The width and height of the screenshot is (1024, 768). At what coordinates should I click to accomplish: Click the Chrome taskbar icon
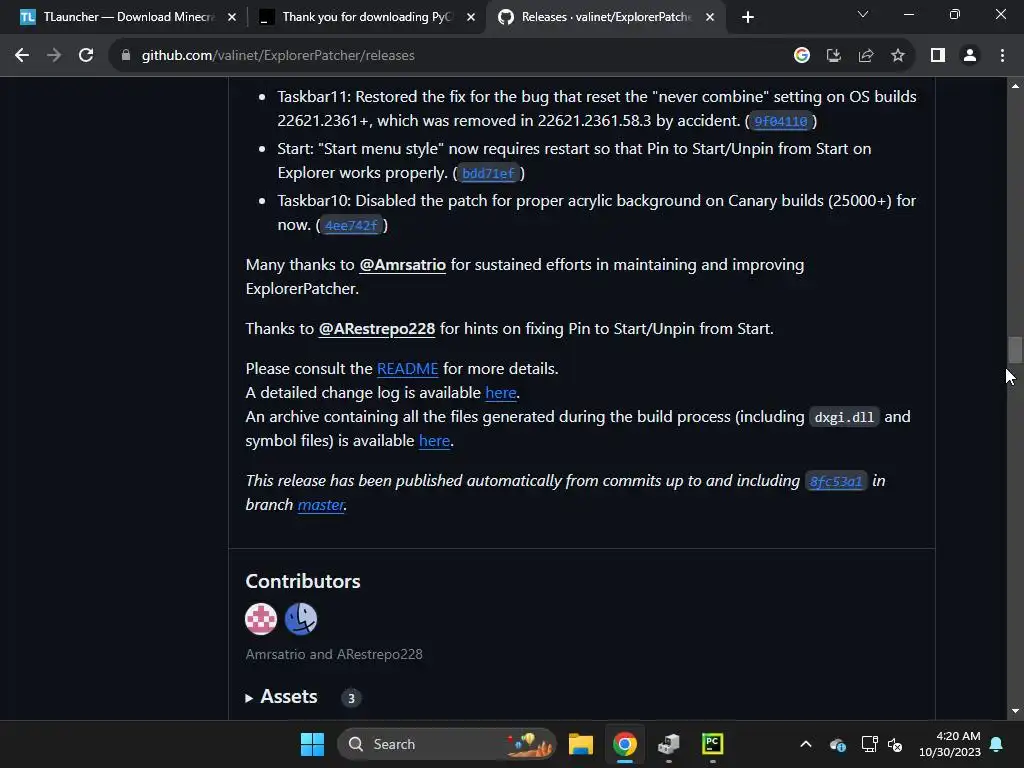625,744
